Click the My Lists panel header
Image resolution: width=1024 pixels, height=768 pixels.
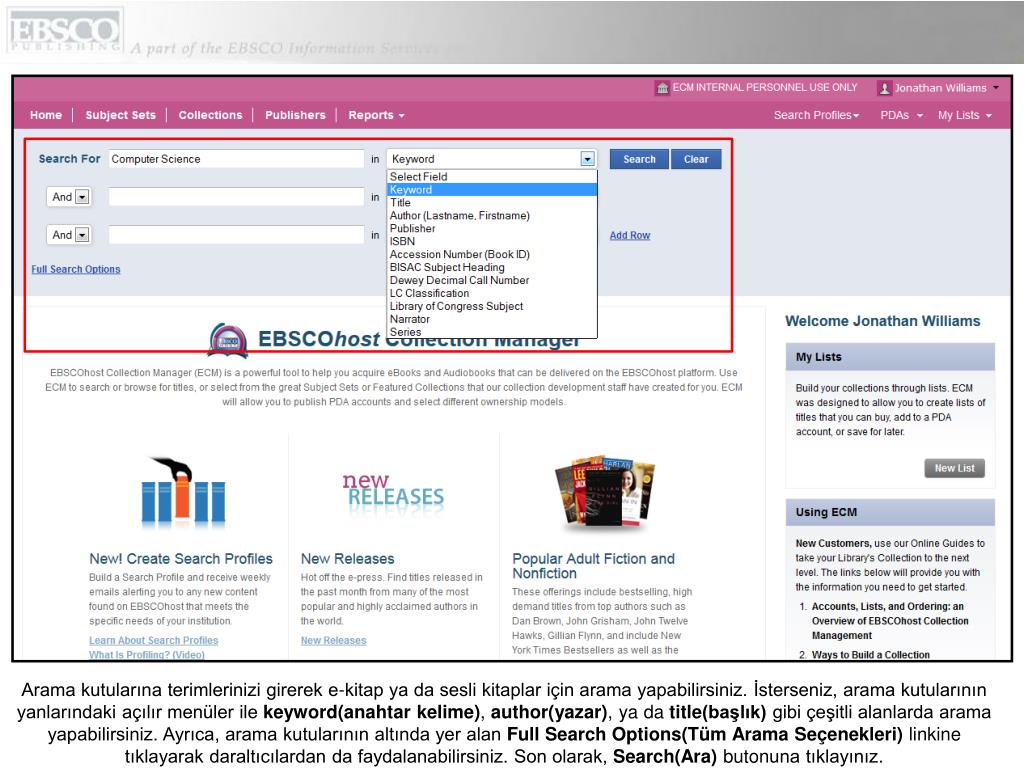[890, 357]
